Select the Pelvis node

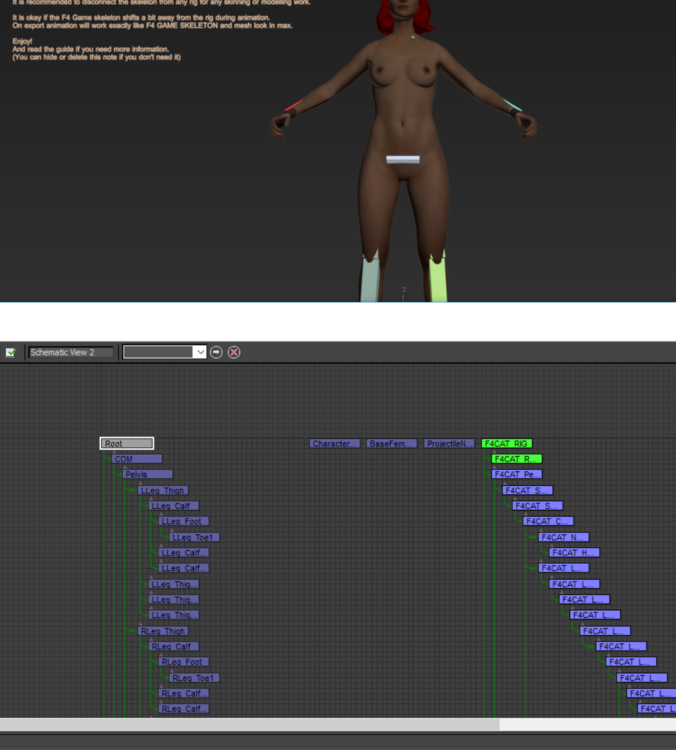click(x=147, y=474)
